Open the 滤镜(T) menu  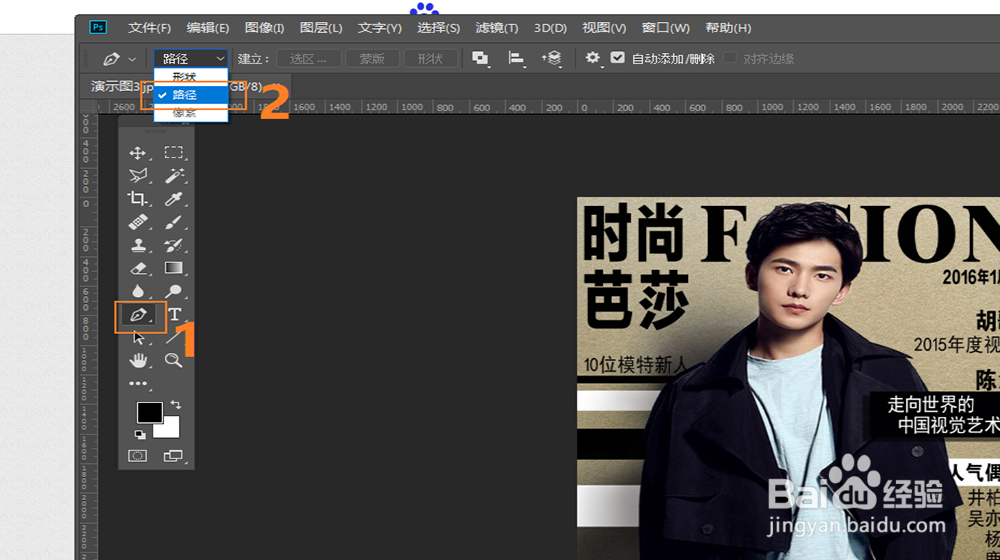496,27
